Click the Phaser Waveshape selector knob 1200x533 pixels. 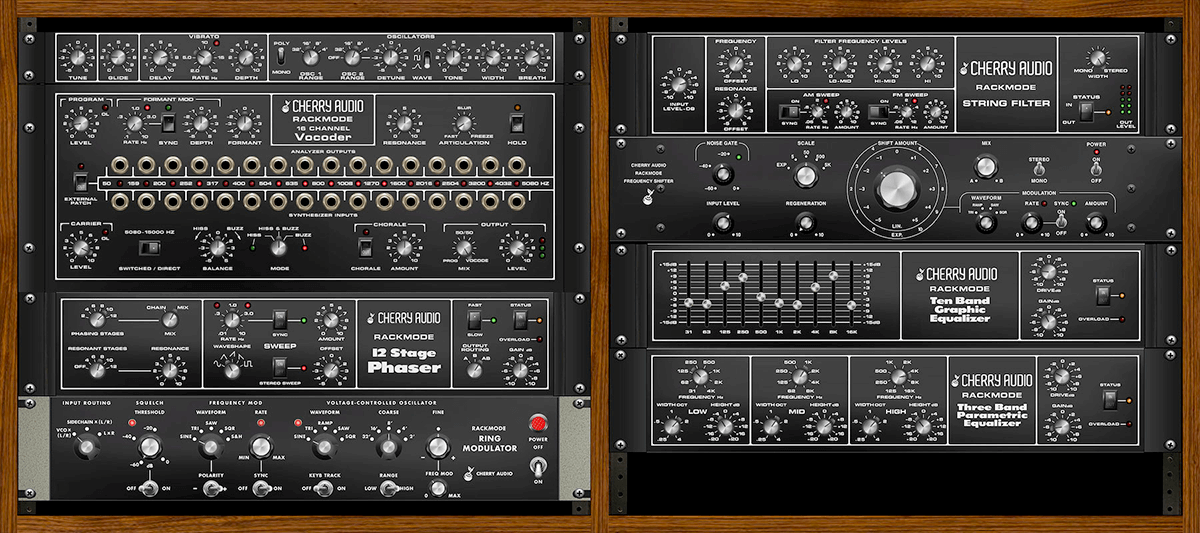pos(230,370)
